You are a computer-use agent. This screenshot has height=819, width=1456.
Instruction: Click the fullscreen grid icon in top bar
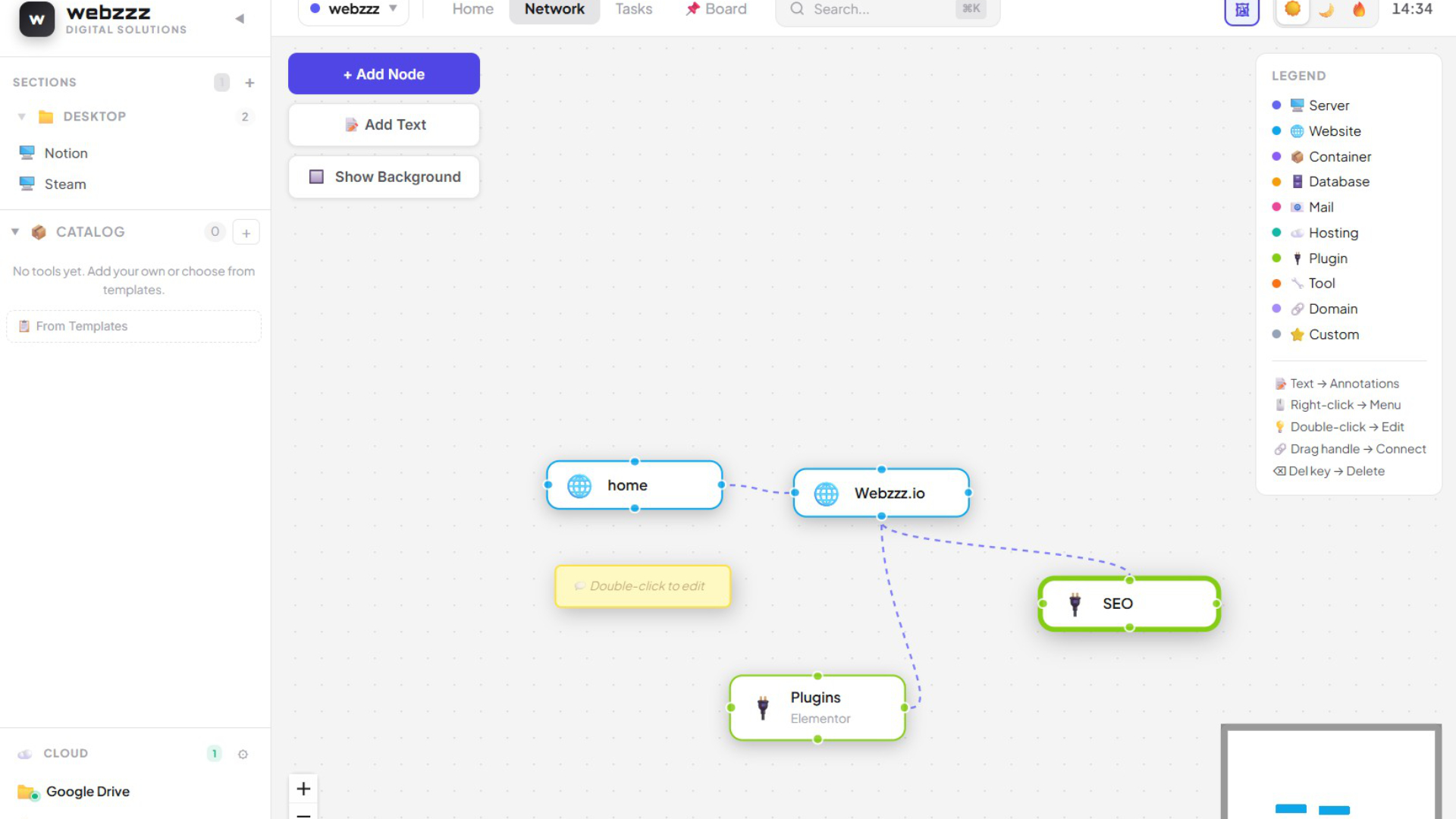coord(1242,10)
